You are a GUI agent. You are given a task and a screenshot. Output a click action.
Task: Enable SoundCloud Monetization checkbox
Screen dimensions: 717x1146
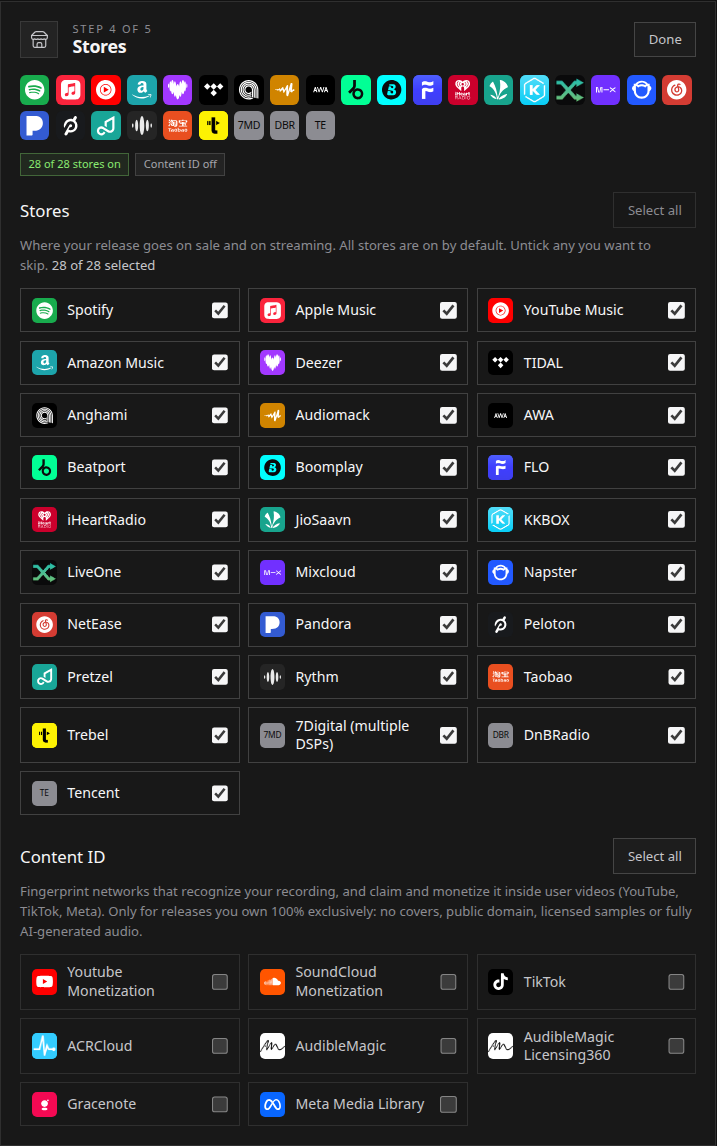point(449,982)
